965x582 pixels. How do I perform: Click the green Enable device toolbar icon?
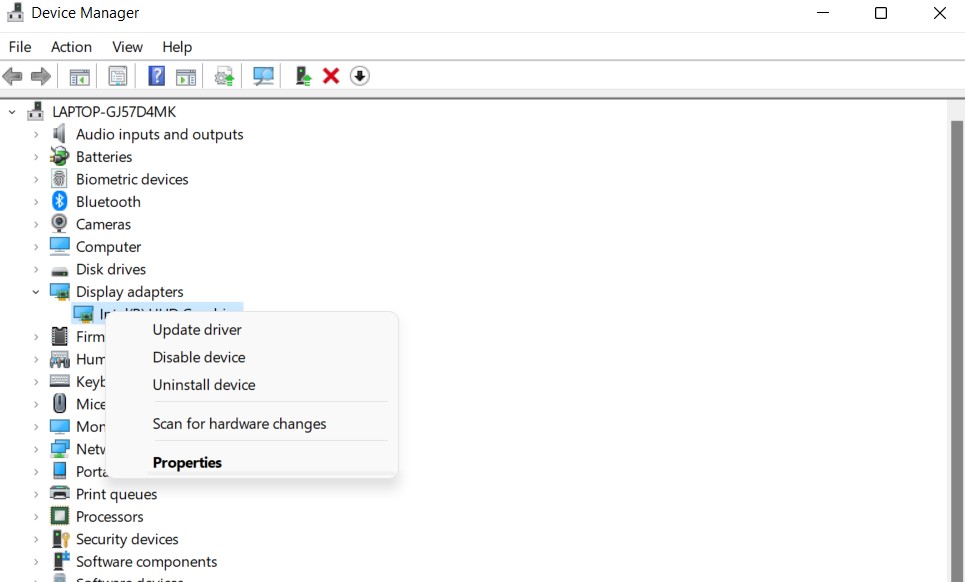(x=303, y=76)
